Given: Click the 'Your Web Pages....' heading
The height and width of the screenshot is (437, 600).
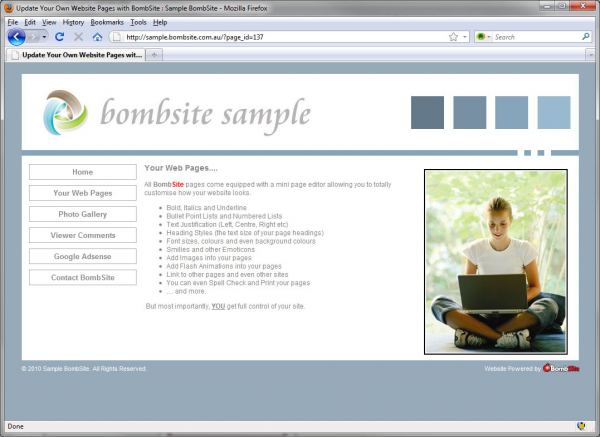Looking at the screenshot, I should pyautogui.click(x=181, y=168).
